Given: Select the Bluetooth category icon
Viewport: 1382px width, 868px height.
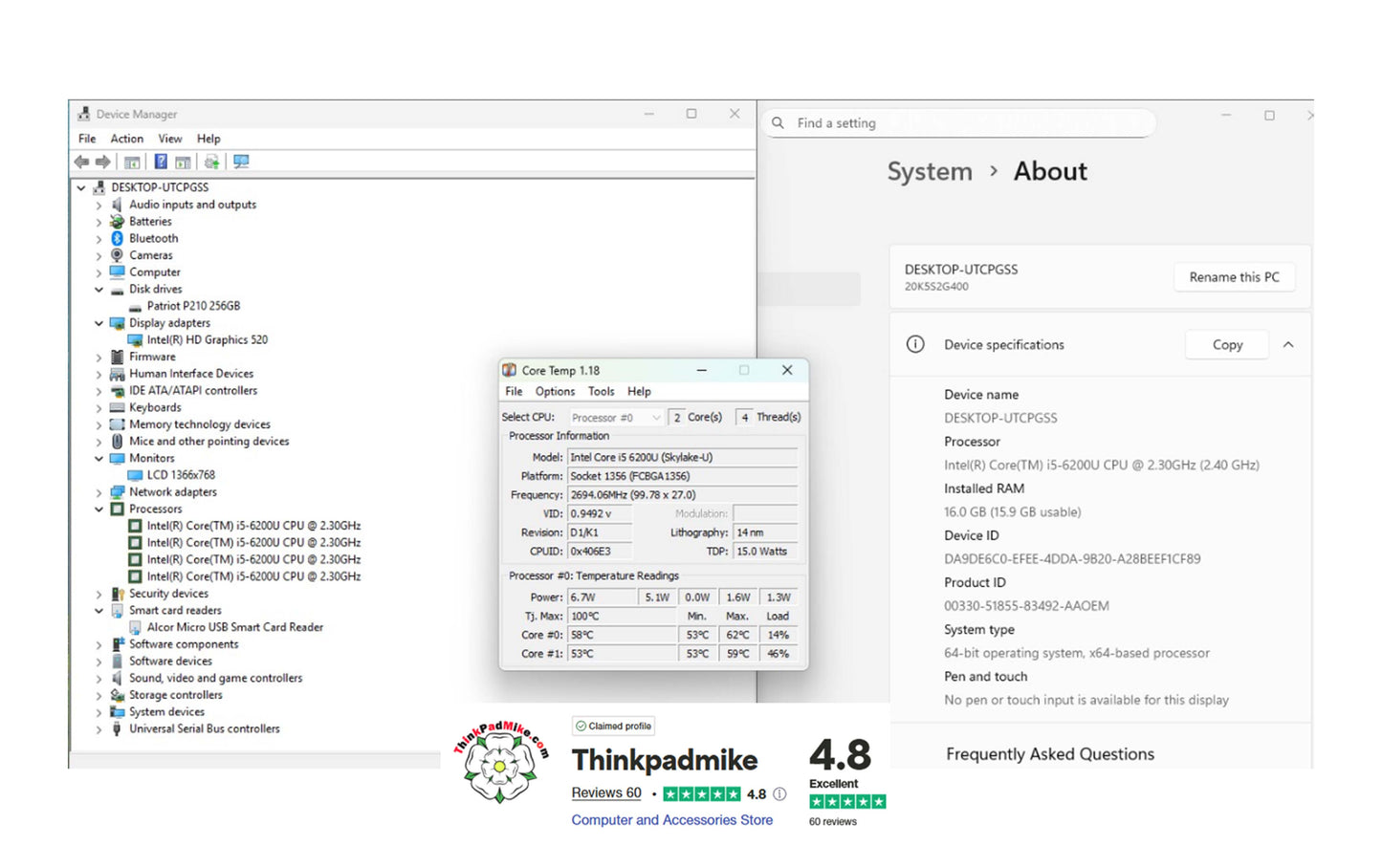Looking at the screenshot, I should pyautogui.click(x=117, y=238).
